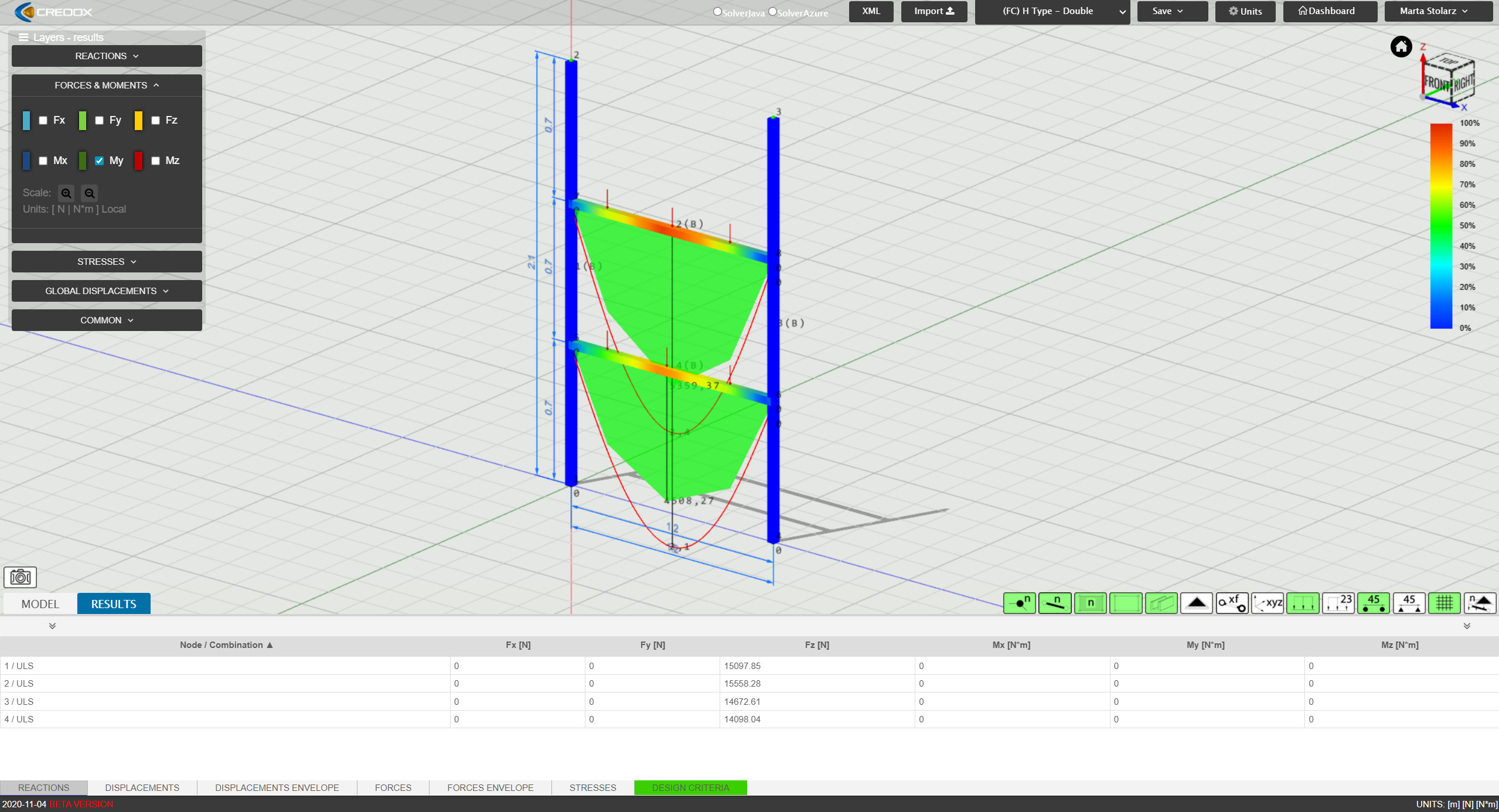Switch to the MODEL tab

click(39, 603)
